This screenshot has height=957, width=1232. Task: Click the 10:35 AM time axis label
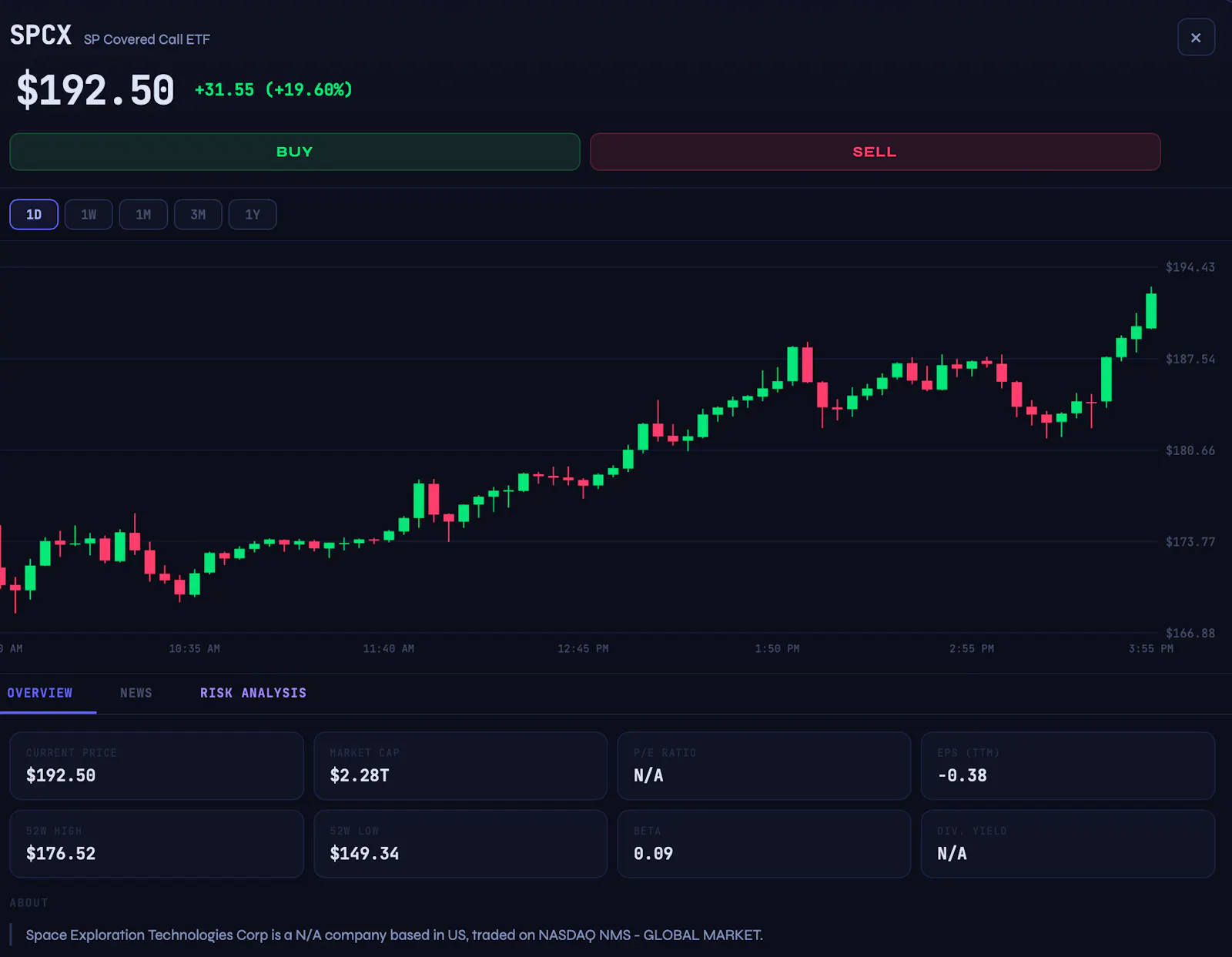click(195, 649)
